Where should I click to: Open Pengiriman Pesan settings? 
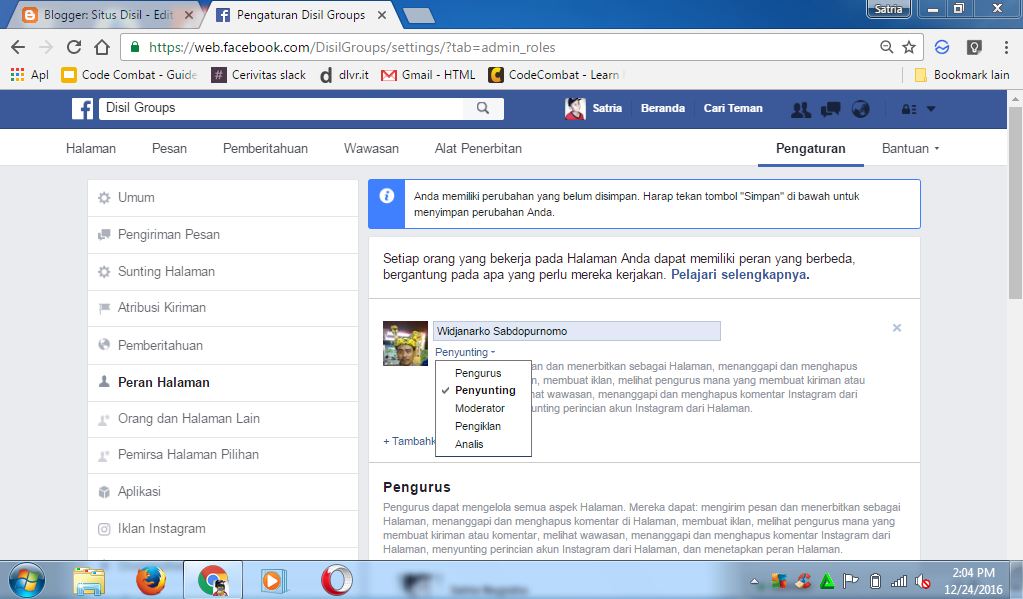click(223, 234)
